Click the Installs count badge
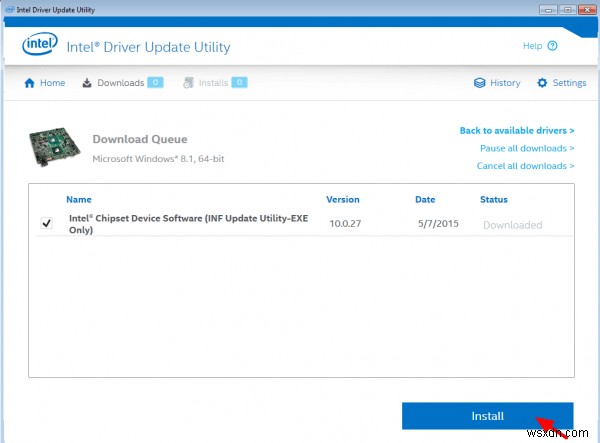 click(240, 83)
